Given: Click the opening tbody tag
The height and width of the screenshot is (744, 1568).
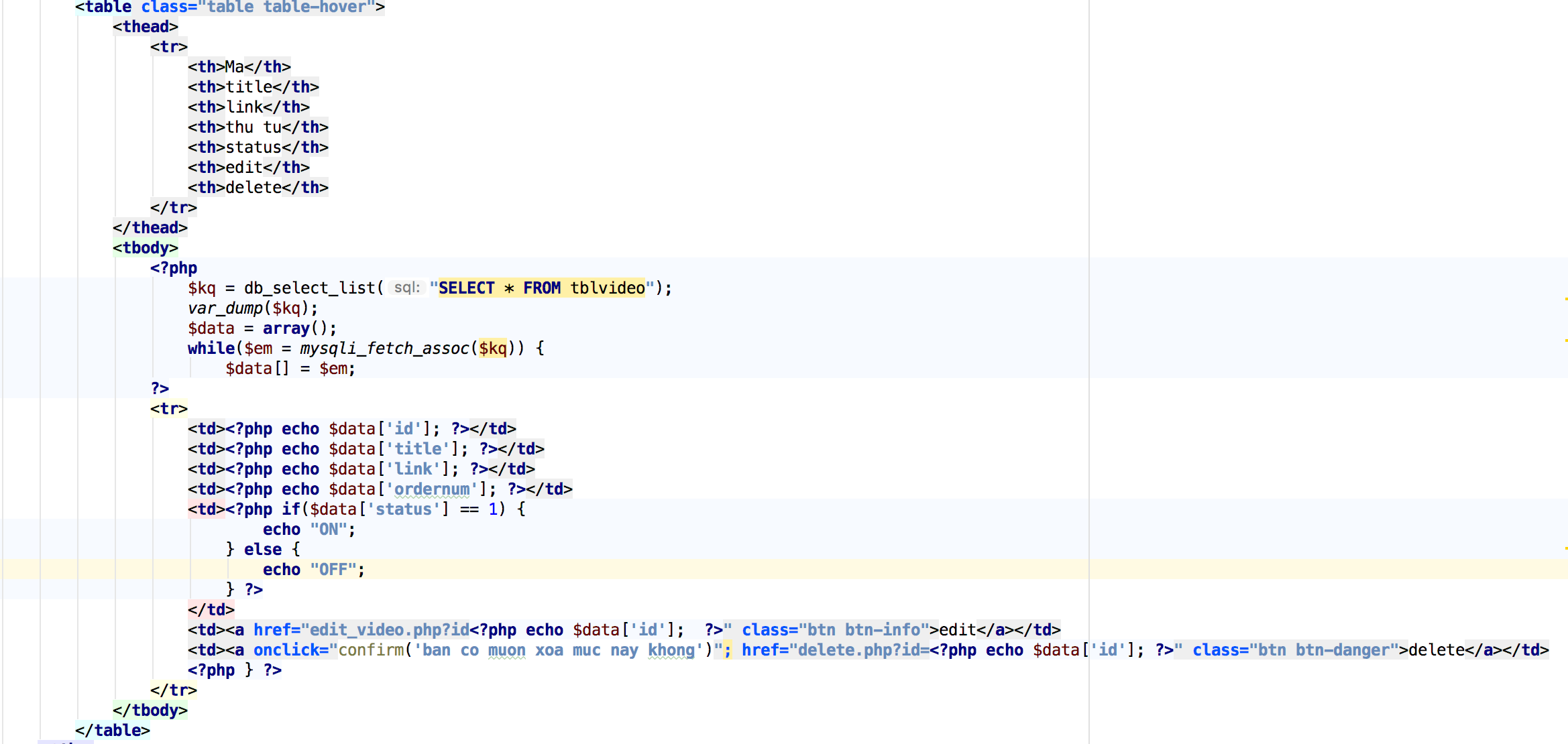Looking at the screenshot, I should pyautogui.click(x=146, y=247).
